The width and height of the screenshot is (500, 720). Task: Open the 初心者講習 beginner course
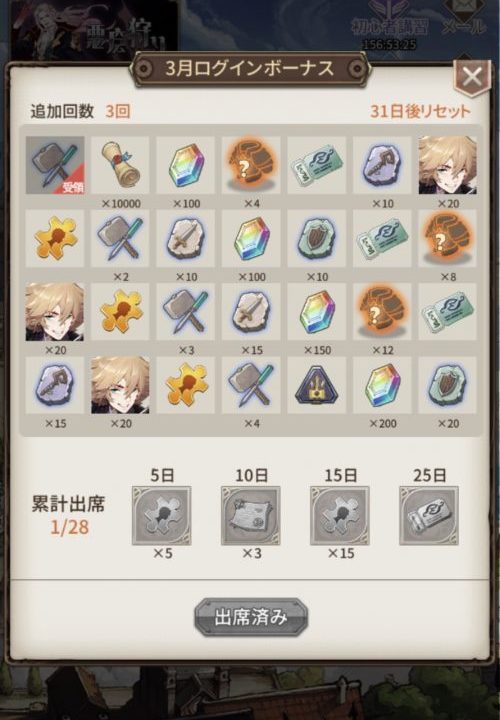point(390,21)
